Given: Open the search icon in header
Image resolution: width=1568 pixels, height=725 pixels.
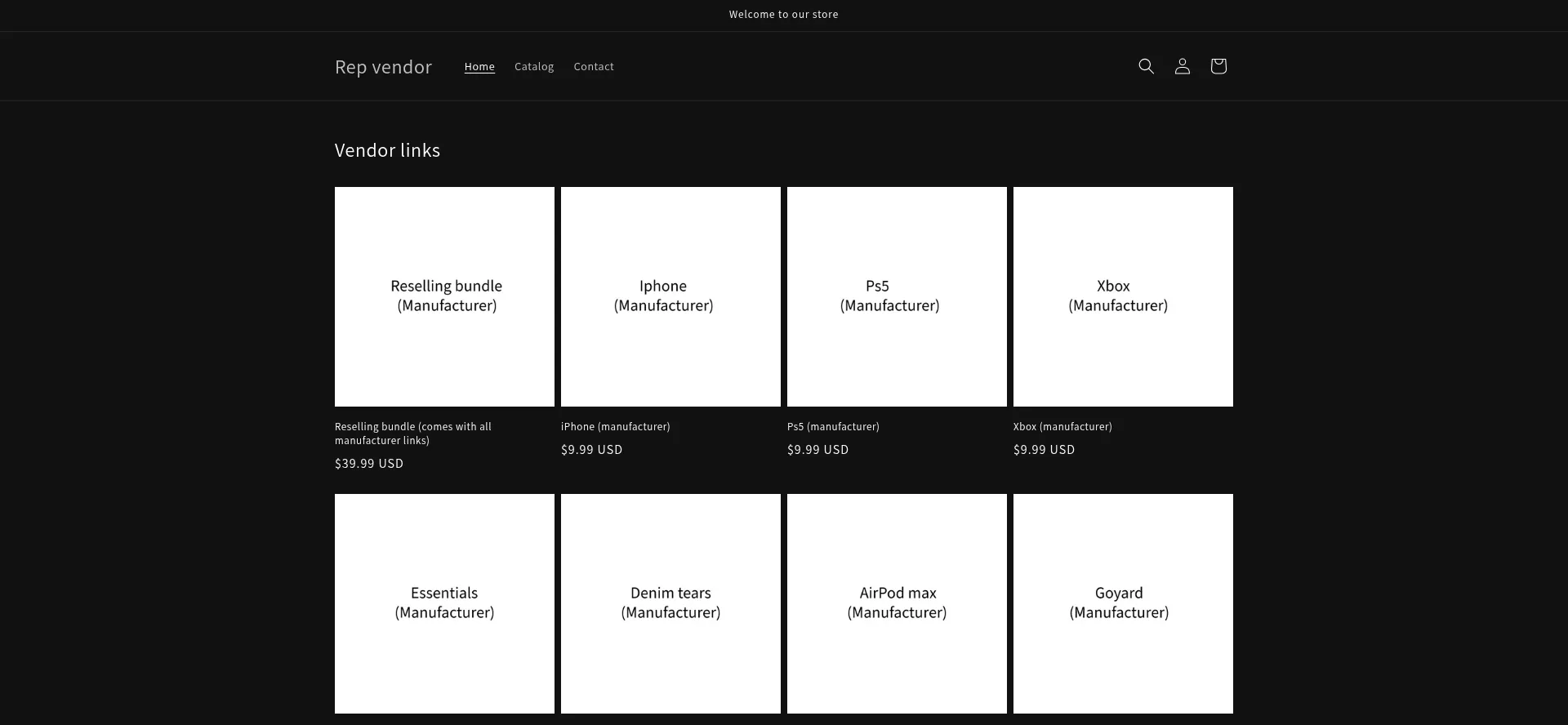Looking at the screenshot, I should coord(1146,66).
